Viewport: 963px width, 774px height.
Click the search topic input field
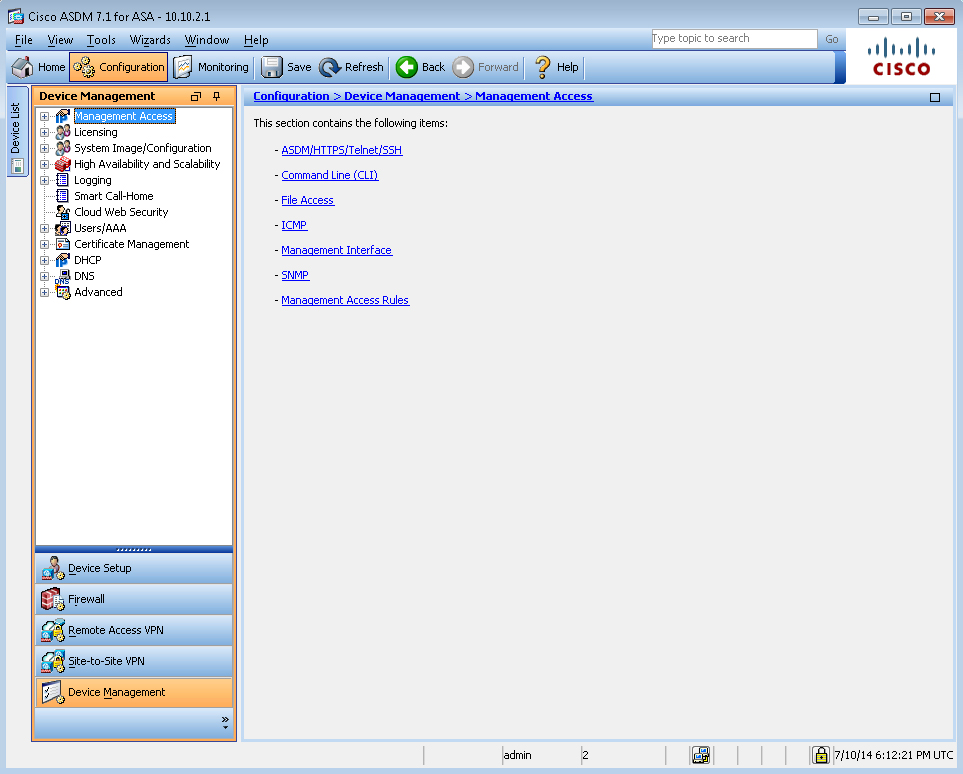733,39
